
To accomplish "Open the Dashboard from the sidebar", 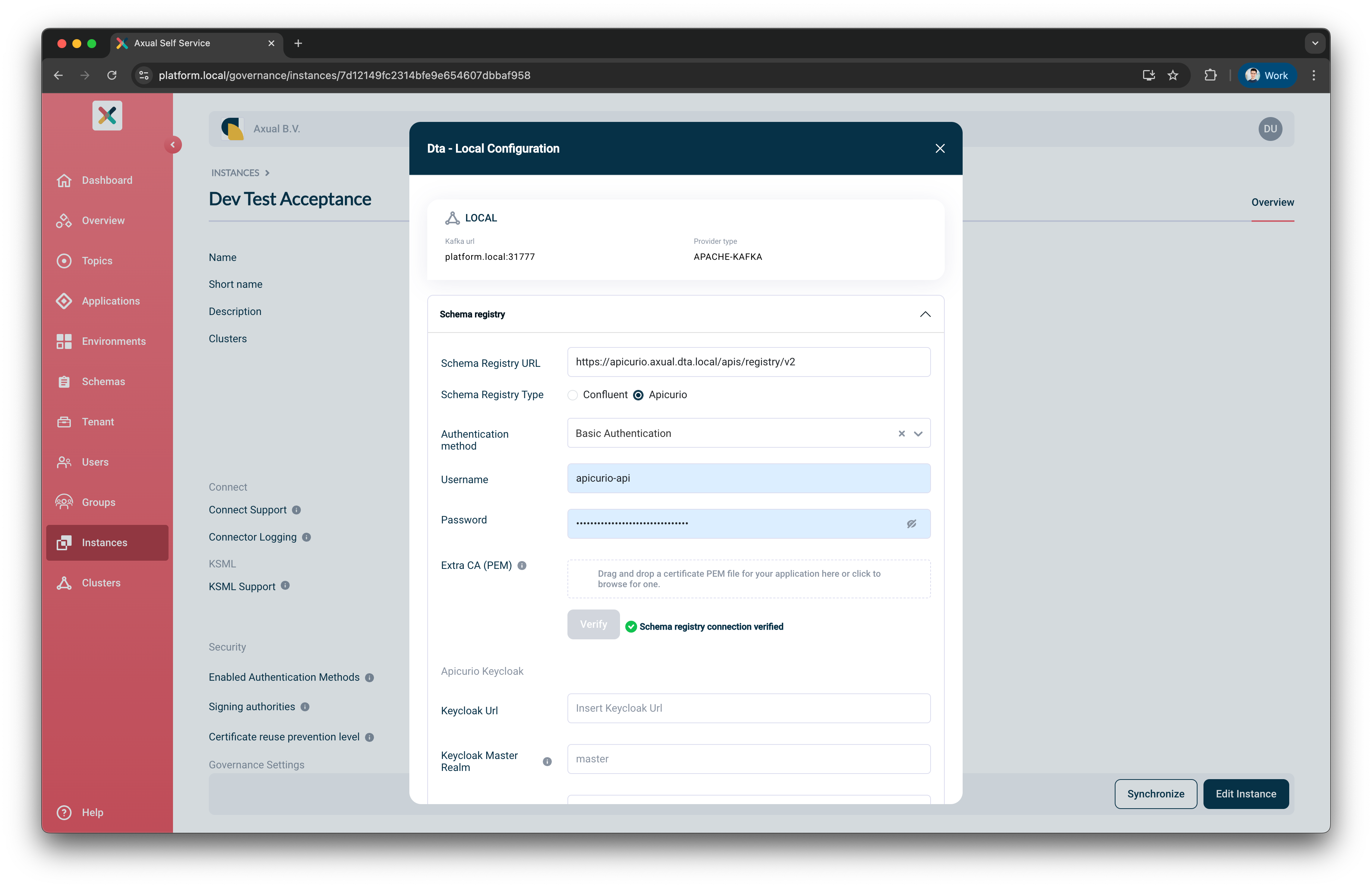I will pyautogui.click(x=107, y=180).
